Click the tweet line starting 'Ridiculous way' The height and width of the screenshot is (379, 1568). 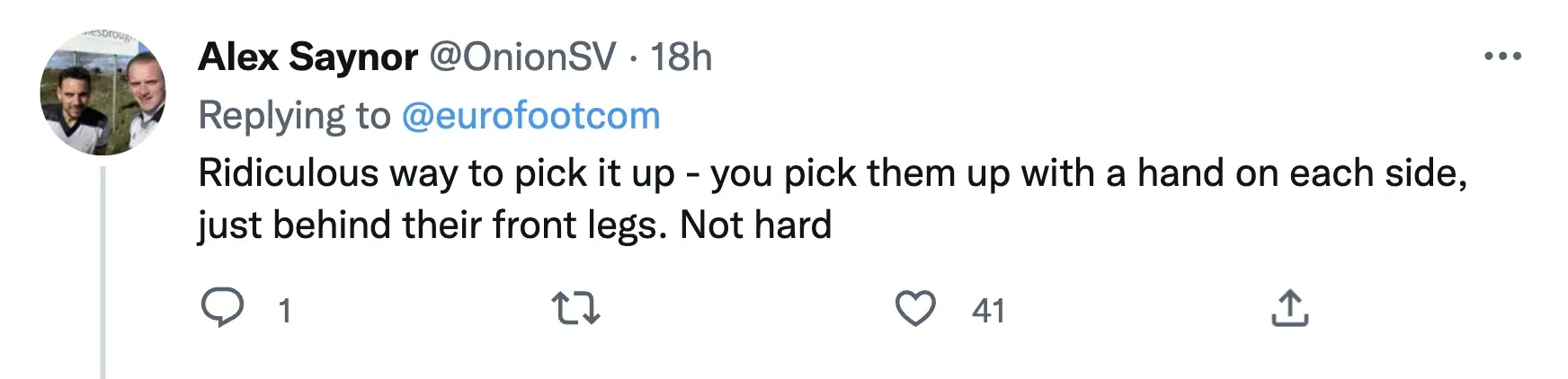tap(450, 173)
